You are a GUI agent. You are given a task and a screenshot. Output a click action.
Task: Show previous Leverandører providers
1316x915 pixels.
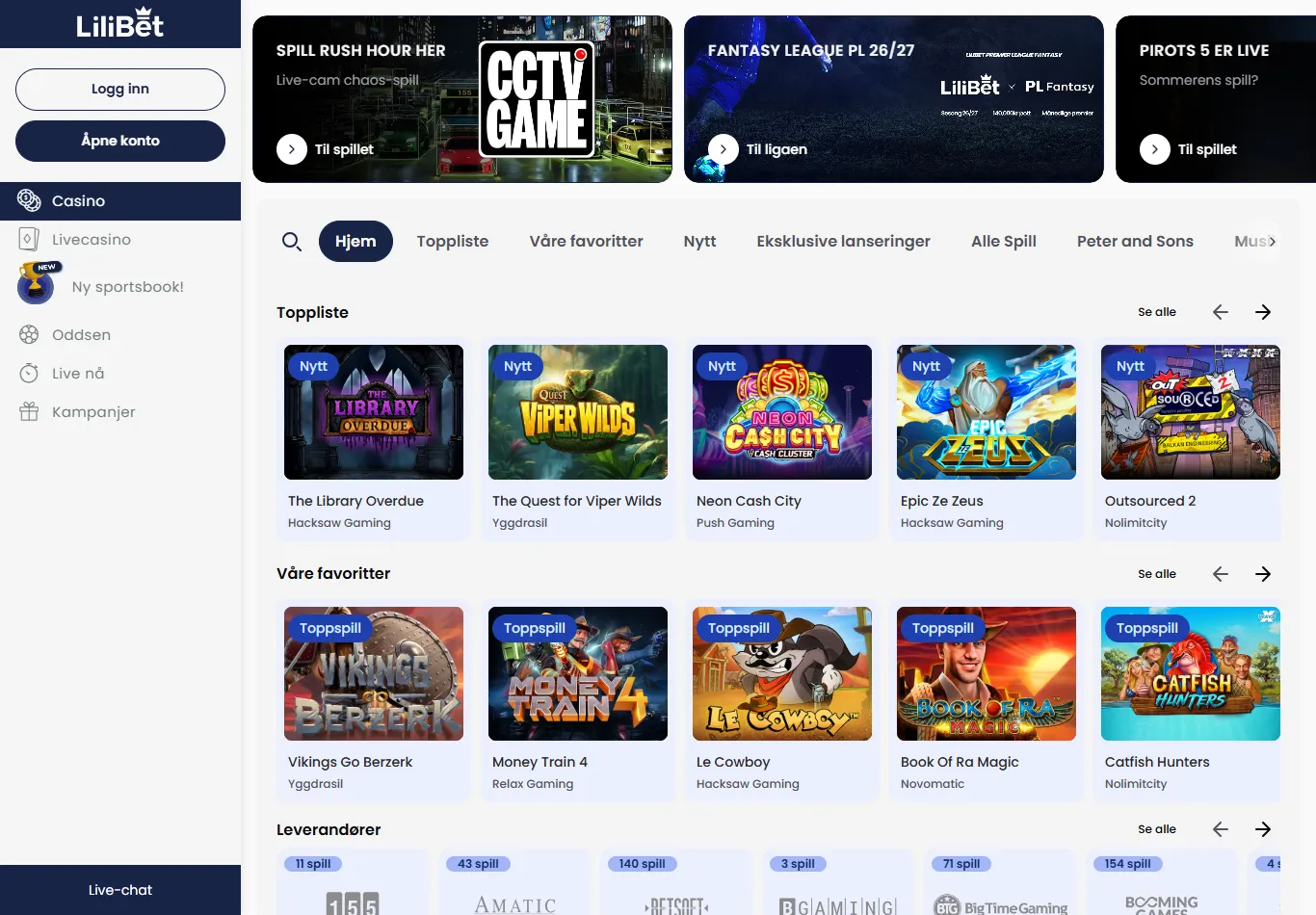point(1221,829)
